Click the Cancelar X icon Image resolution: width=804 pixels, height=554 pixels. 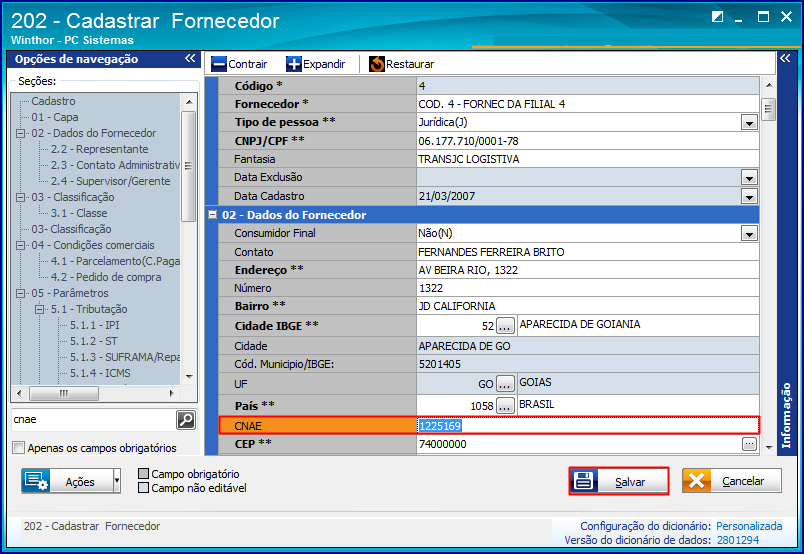[x=696, y=481]
